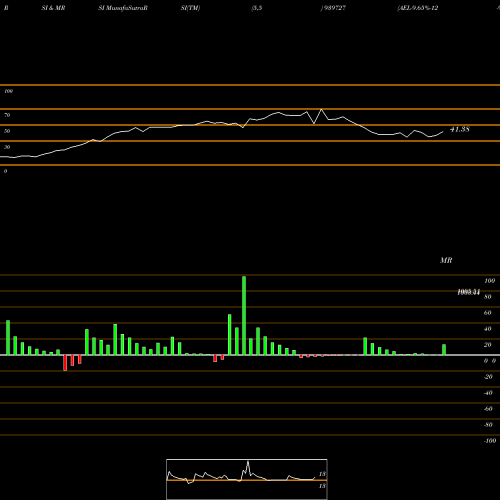Viewport: 500px width, 500px height.
Task: Click the 'SI(TM)' header label
Action: tap(190, 8)
